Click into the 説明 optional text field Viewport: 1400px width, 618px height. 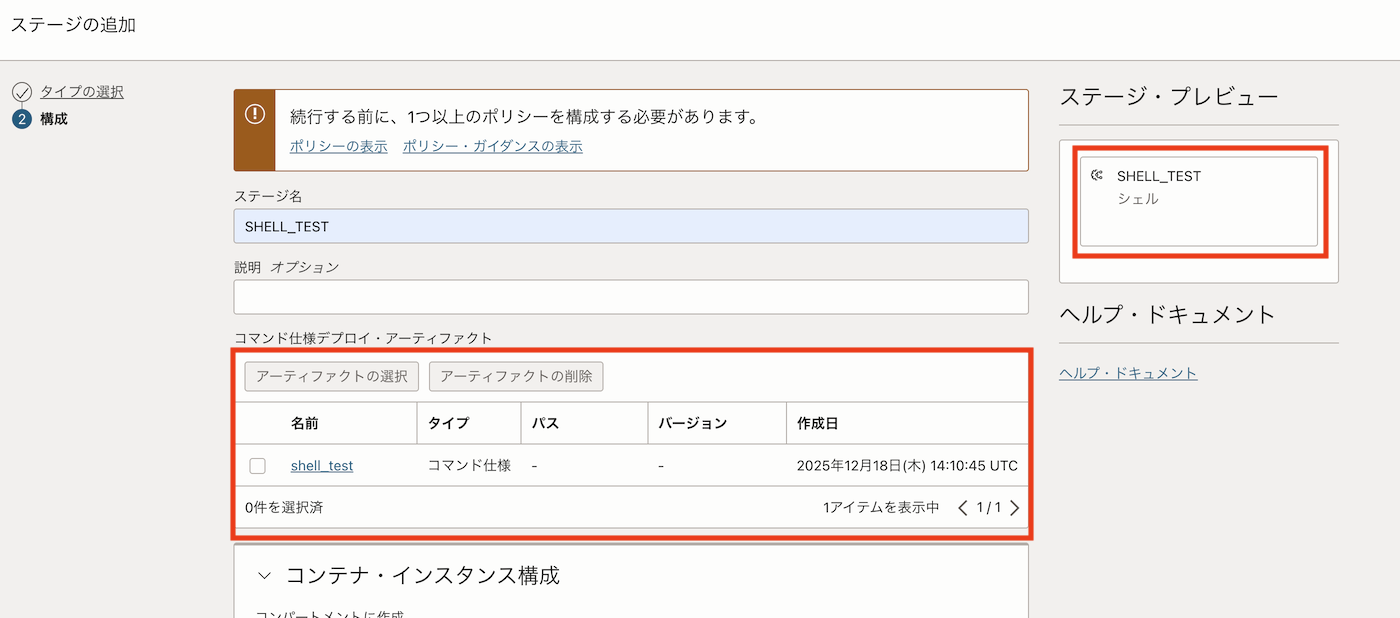(630, 297)
